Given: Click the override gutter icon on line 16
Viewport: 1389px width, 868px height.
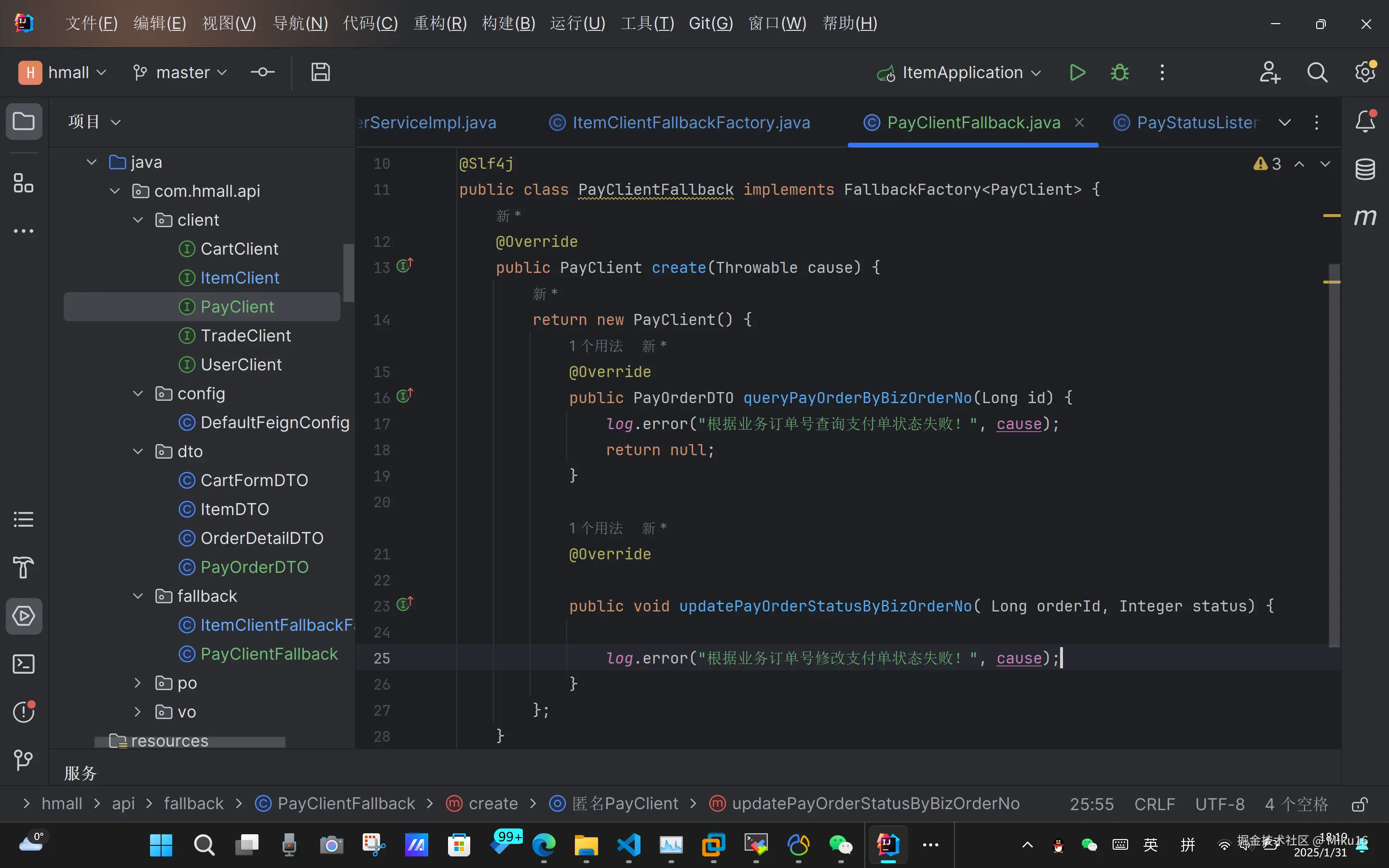Looking at the screenshot, I should click(405, 396).
